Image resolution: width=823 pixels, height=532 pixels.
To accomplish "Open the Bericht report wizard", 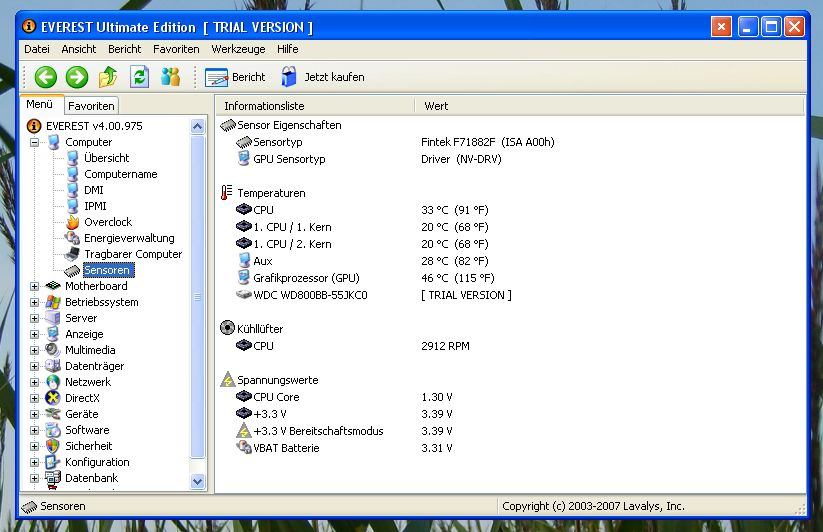I will point(235,77).
